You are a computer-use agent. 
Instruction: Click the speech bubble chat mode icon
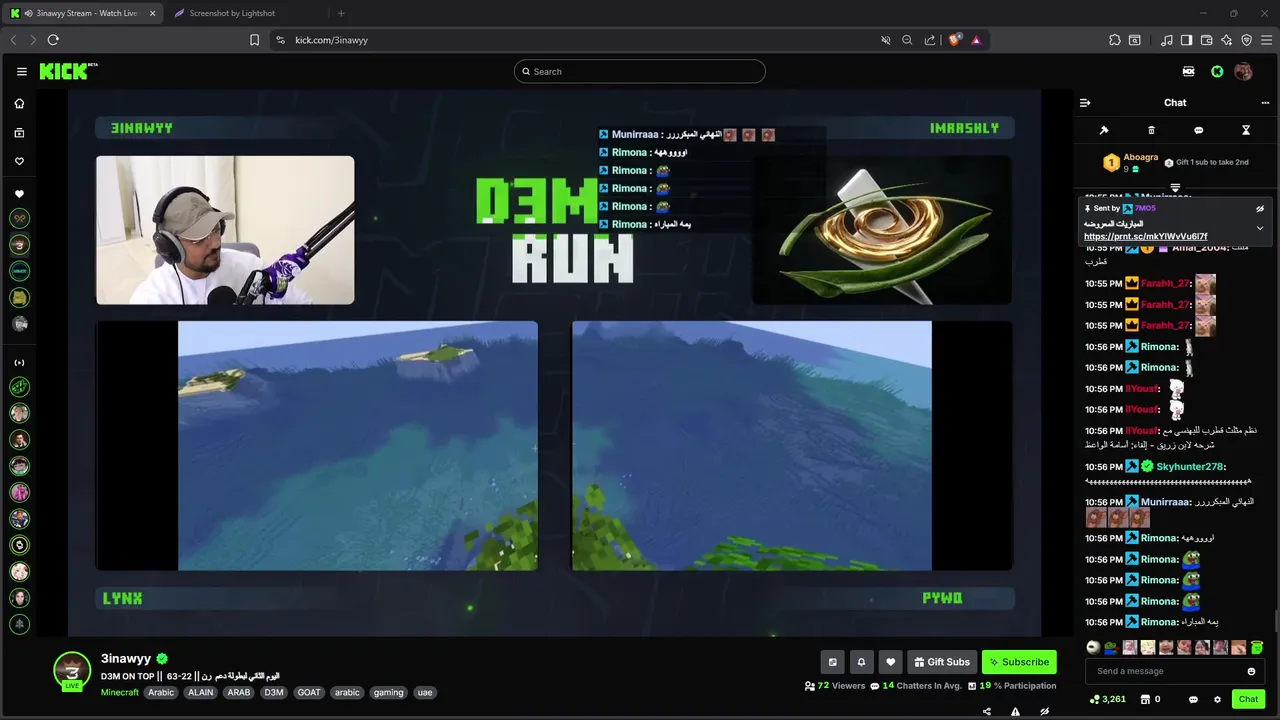pyautogui.click(x=1198, y=130)
